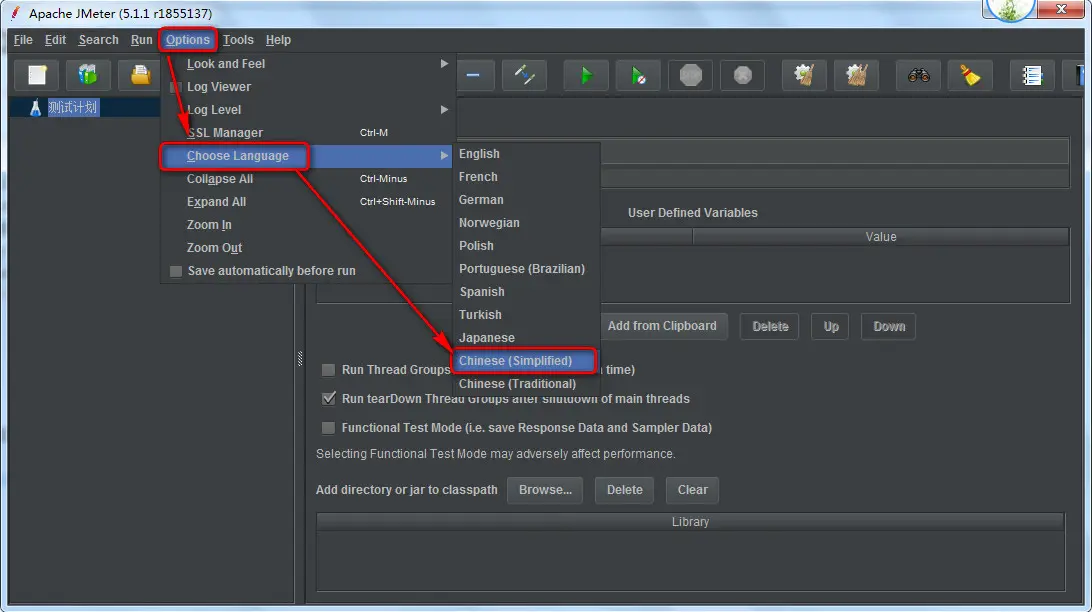Click Start no pauses toolbar icon
The height and width of the screenshot is (612, 1092).
pos(638,74)
